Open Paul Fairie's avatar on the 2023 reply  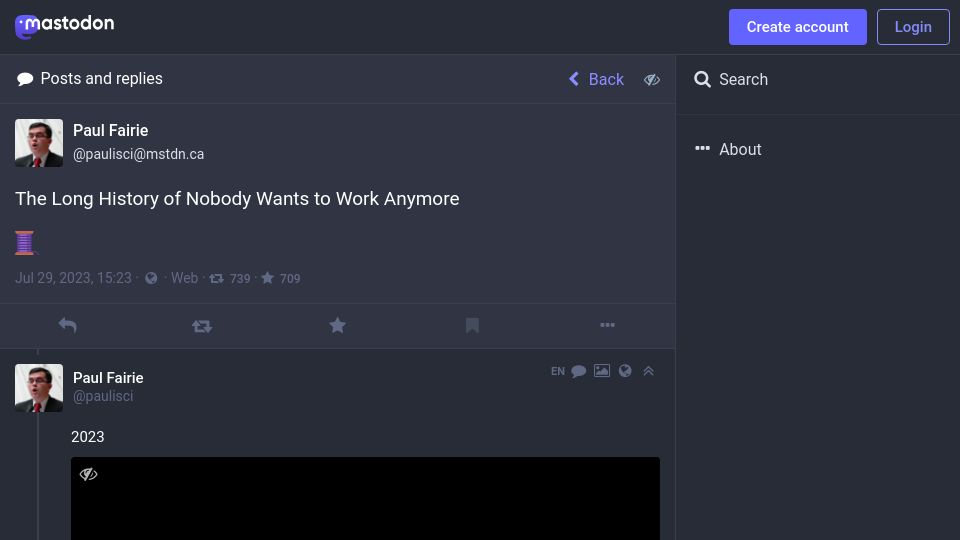point(39,388)
